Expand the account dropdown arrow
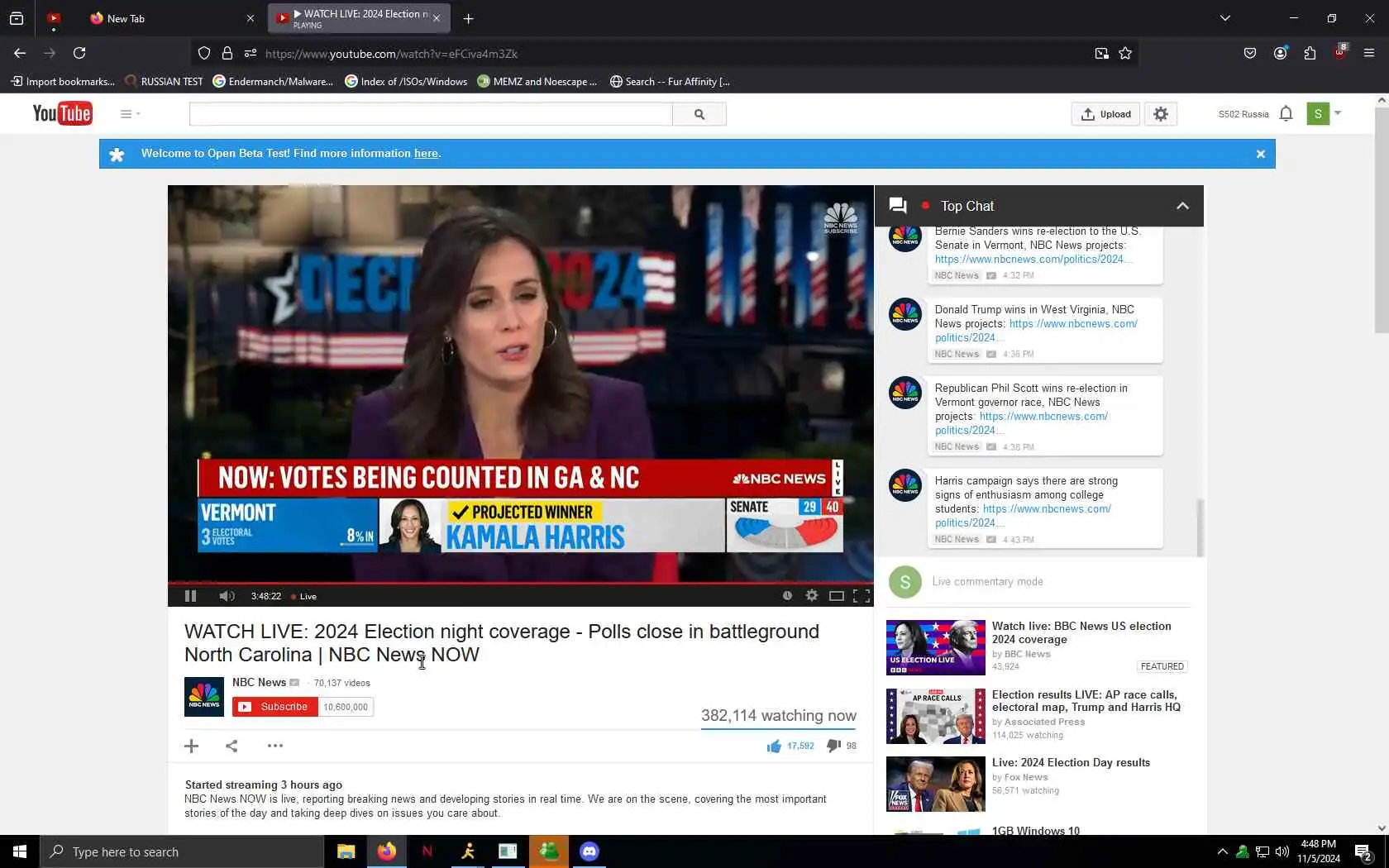Viewport: 1389px width, 868px height. (x=1338, y=113)
